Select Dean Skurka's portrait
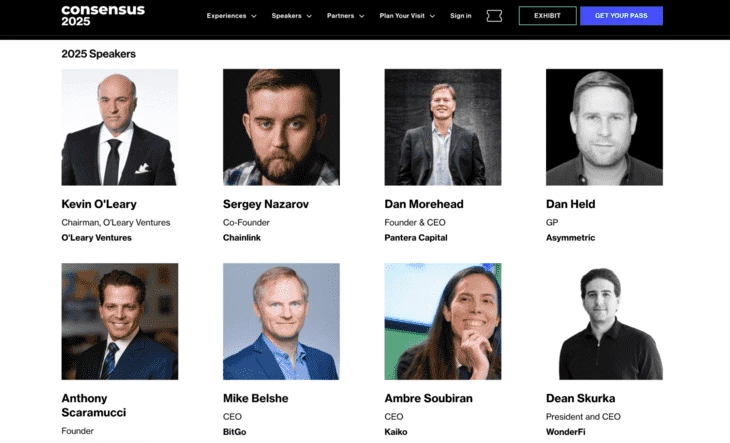 pos(604,322)
